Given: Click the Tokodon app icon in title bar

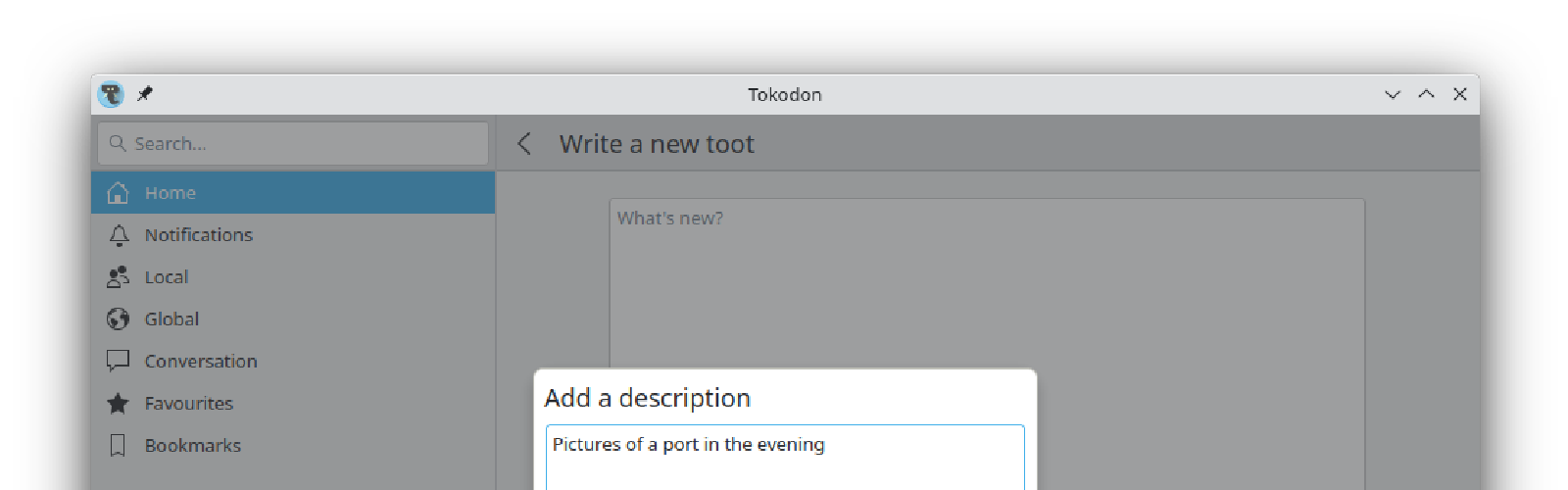Looking at the screenshot, I should point(111,94).
